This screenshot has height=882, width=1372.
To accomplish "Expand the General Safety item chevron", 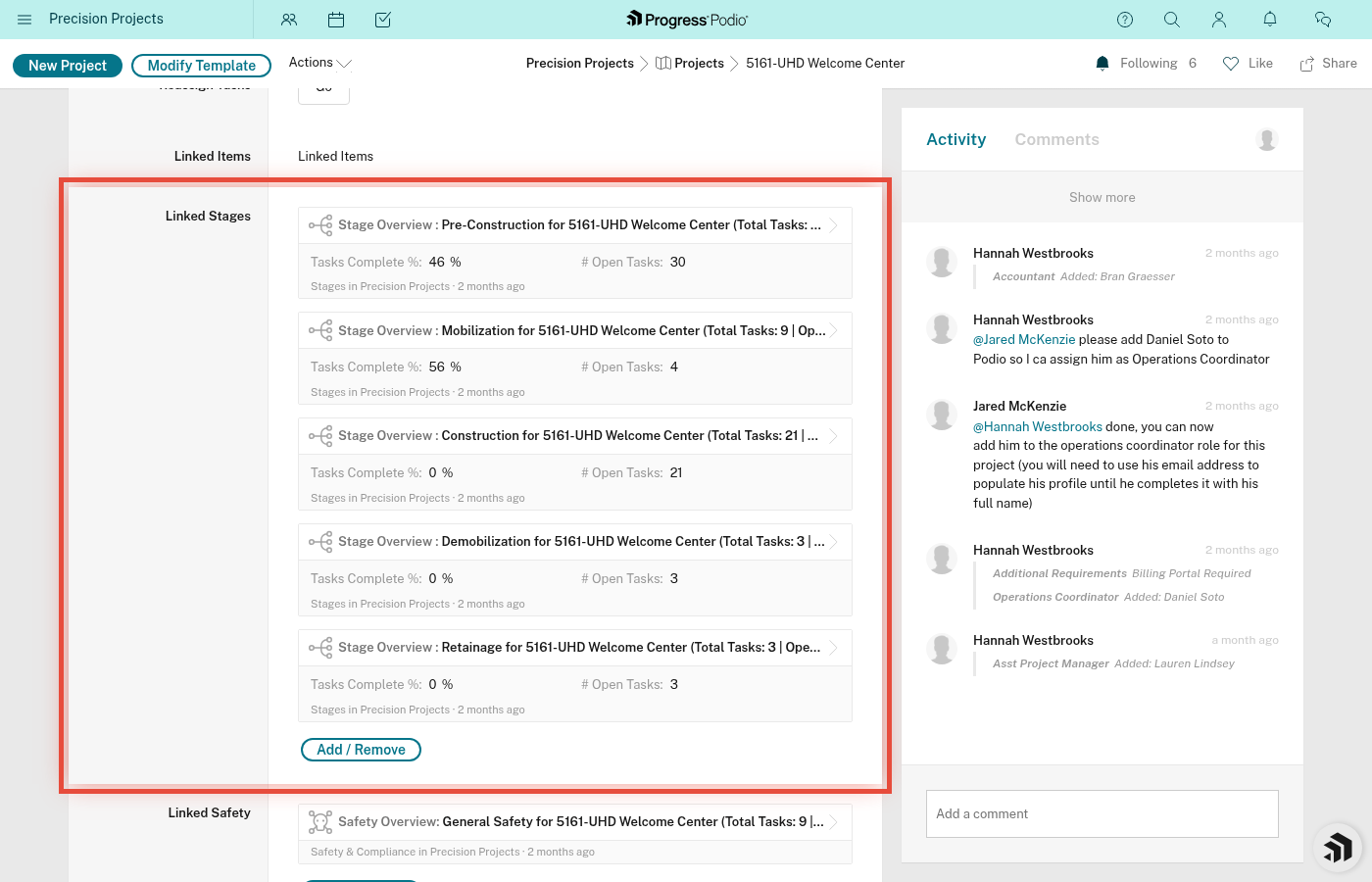I will tap(834, 822).
